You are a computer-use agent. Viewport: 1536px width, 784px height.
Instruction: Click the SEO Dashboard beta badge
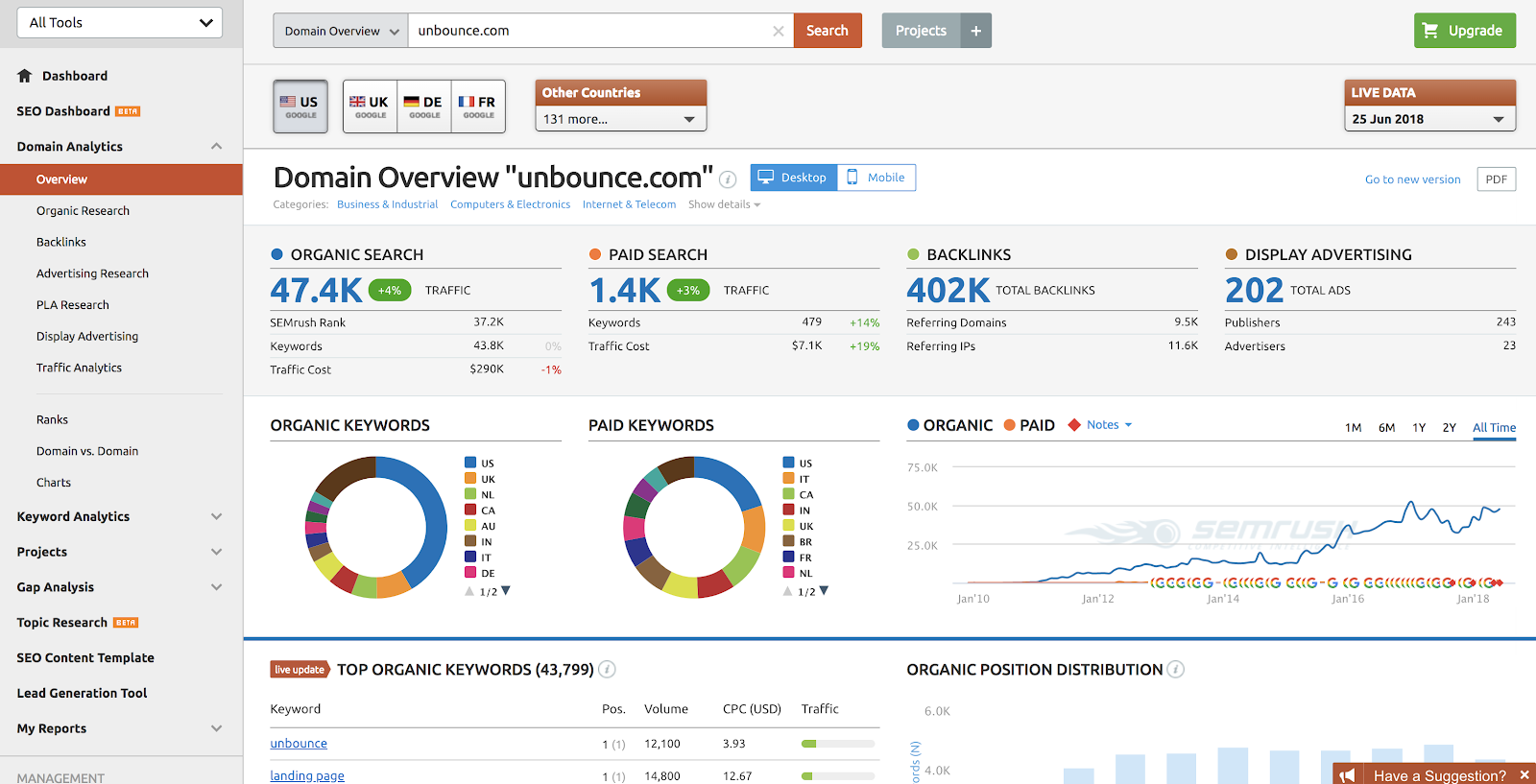pyautogui.click(x=128, y=111)
